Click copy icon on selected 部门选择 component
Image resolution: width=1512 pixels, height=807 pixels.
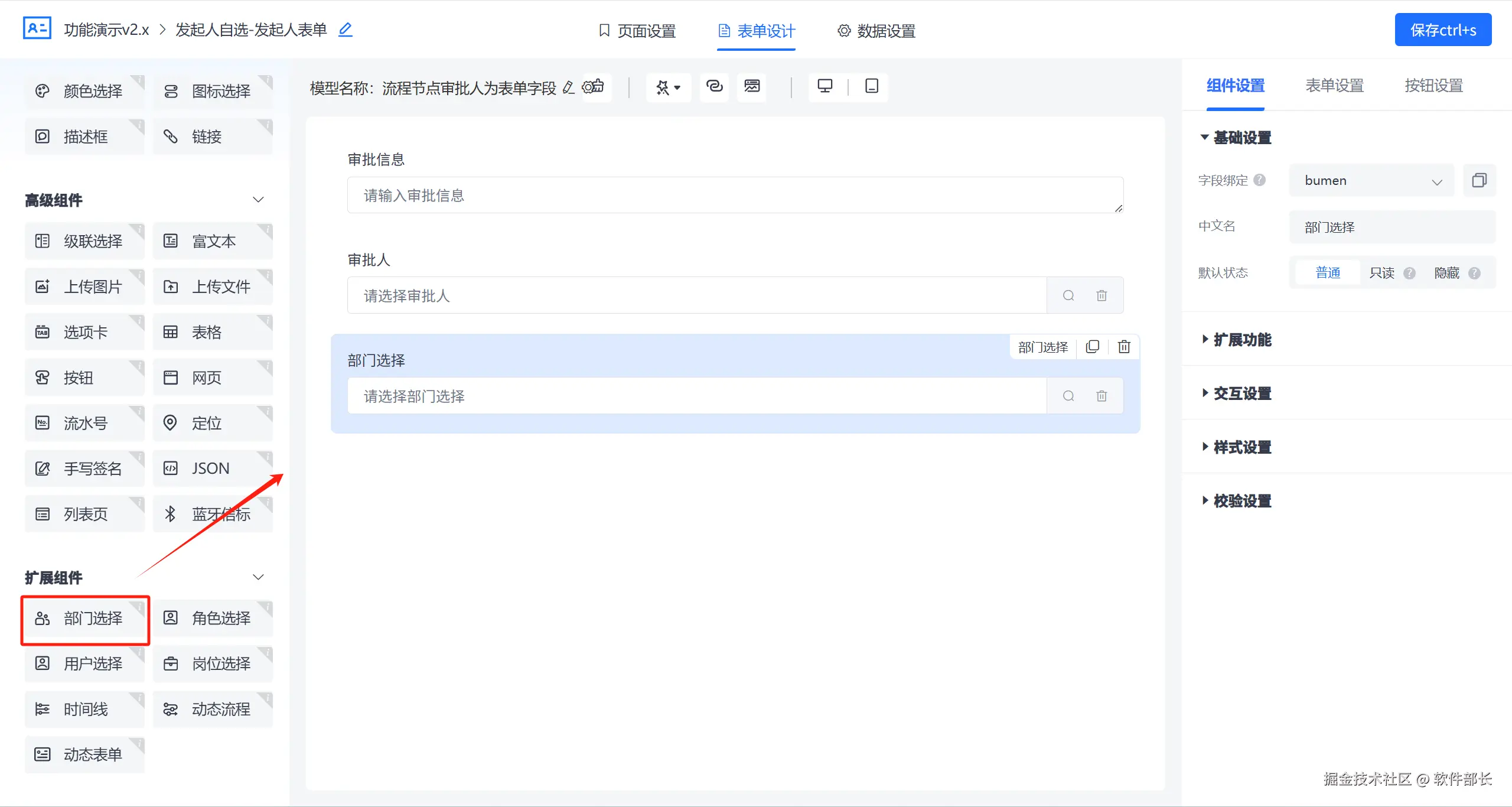pos(1093,347)
